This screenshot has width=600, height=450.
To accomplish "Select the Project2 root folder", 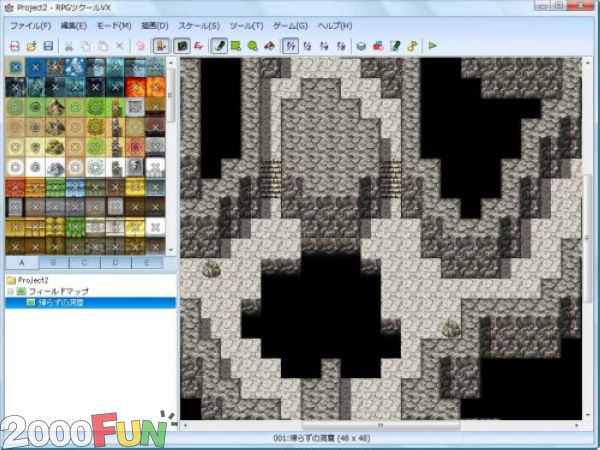I will click(x=33, y=280).
